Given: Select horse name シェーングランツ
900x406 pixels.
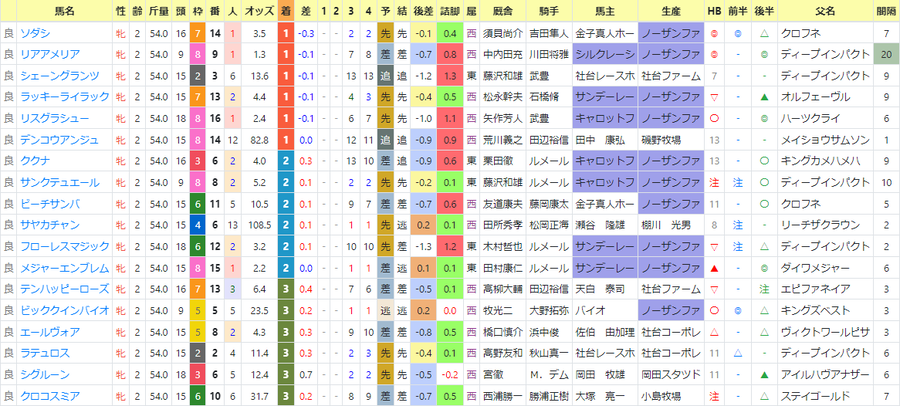Looking at the screenshot, I should (59, 76).
